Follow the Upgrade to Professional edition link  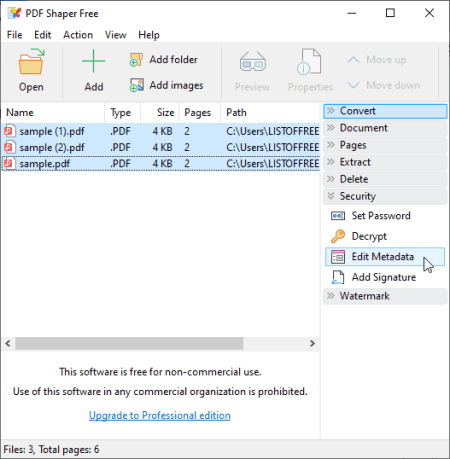(160, 416)
